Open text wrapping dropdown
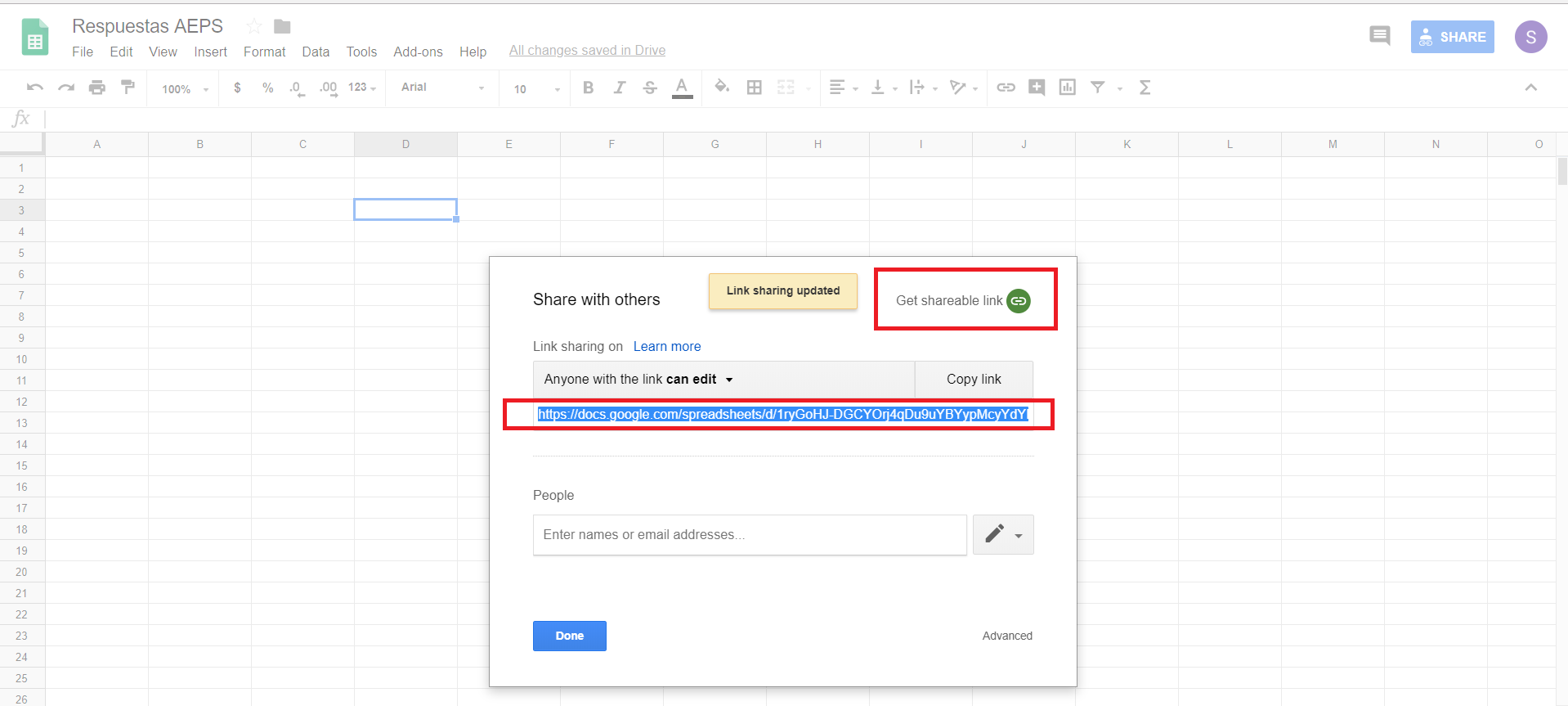 (x=924, y=88)
